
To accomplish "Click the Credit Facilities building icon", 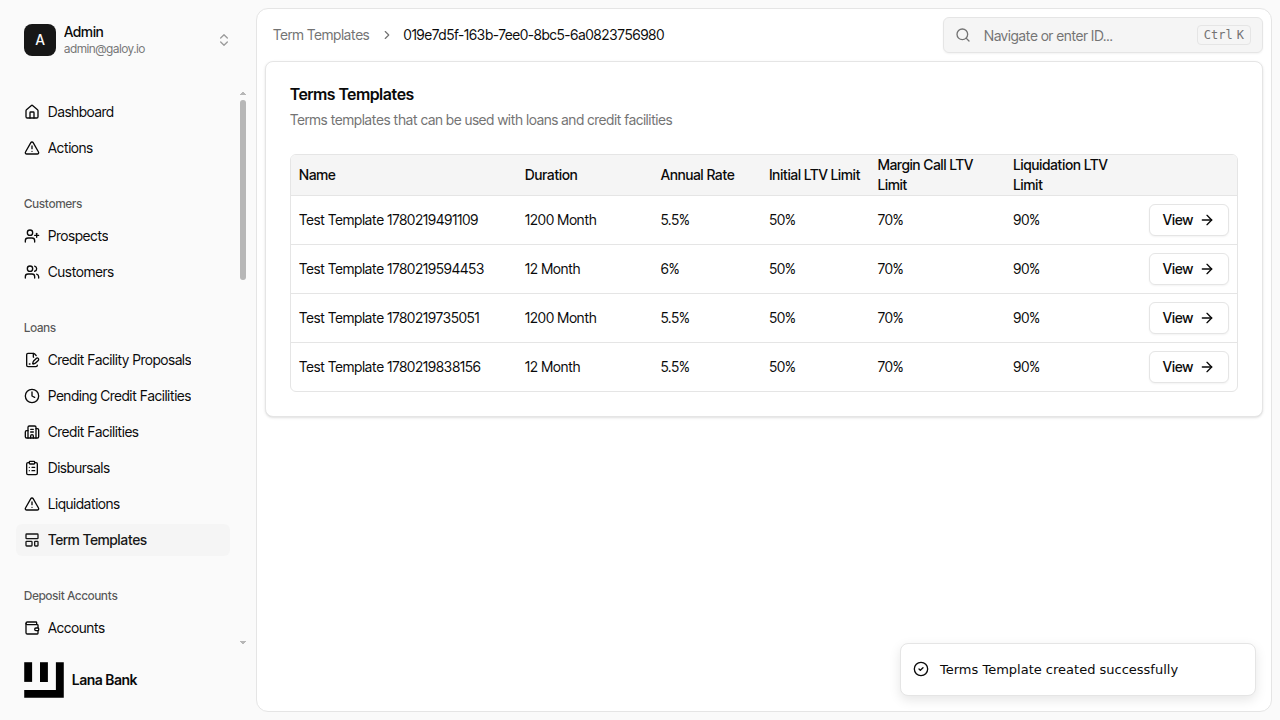I will tap(32, 432).
